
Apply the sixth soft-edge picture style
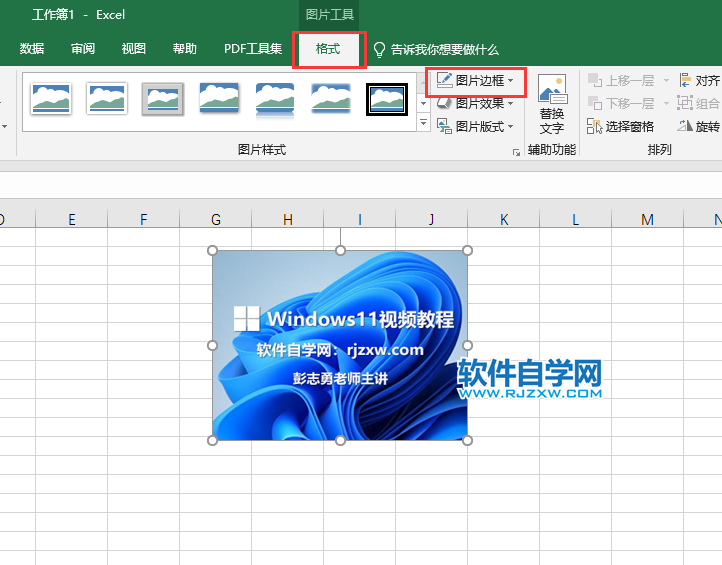331,98
